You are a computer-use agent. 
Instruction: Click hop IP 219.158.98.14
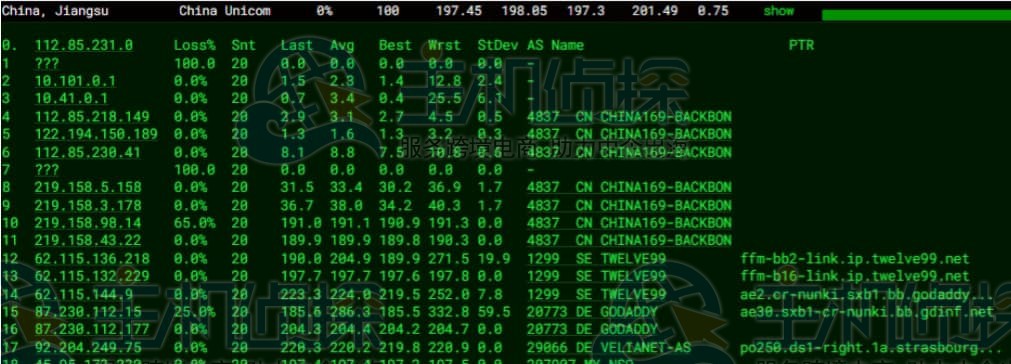pos(88,223)
